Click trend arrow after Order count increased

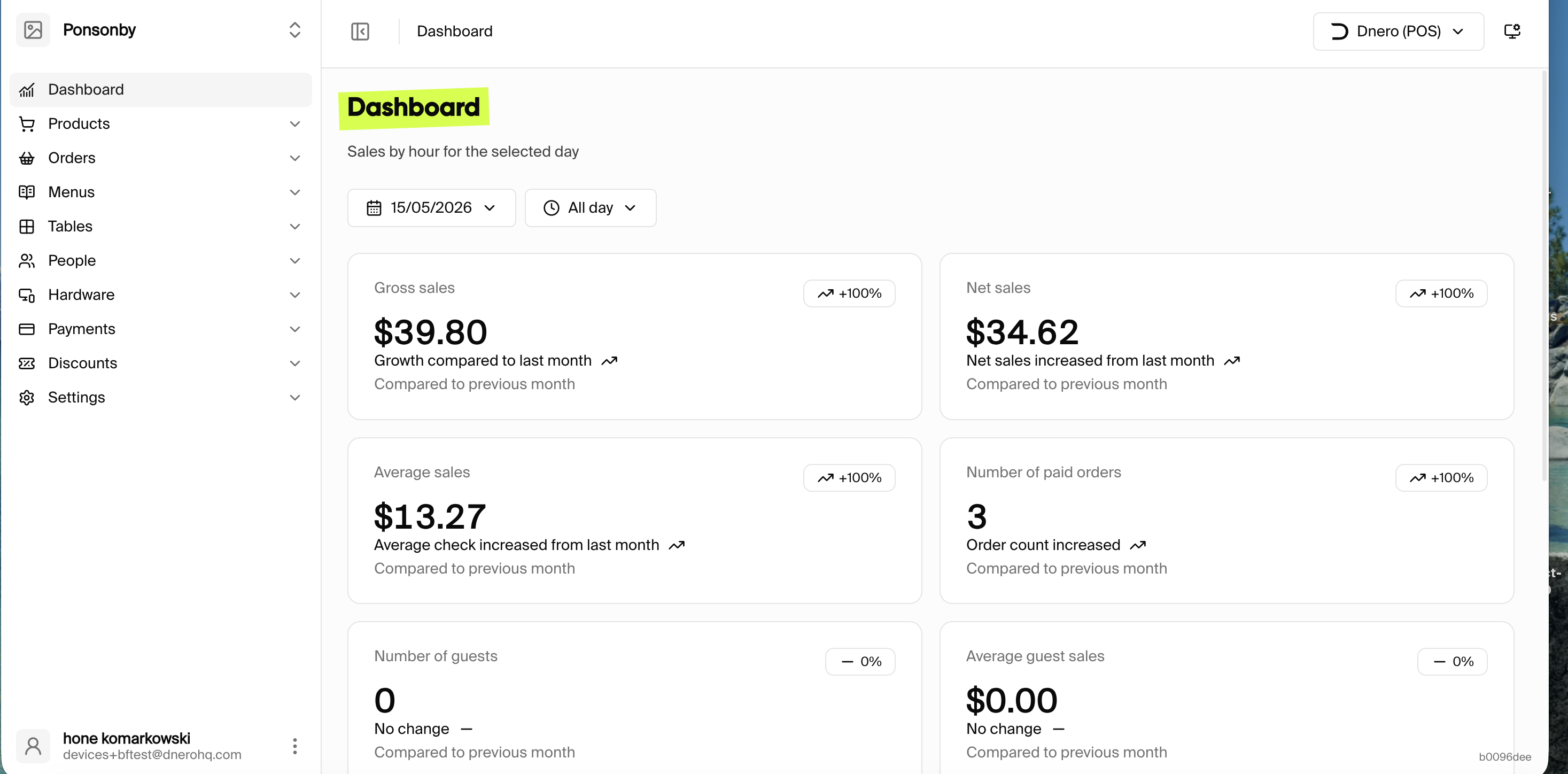click(1138, 546)
